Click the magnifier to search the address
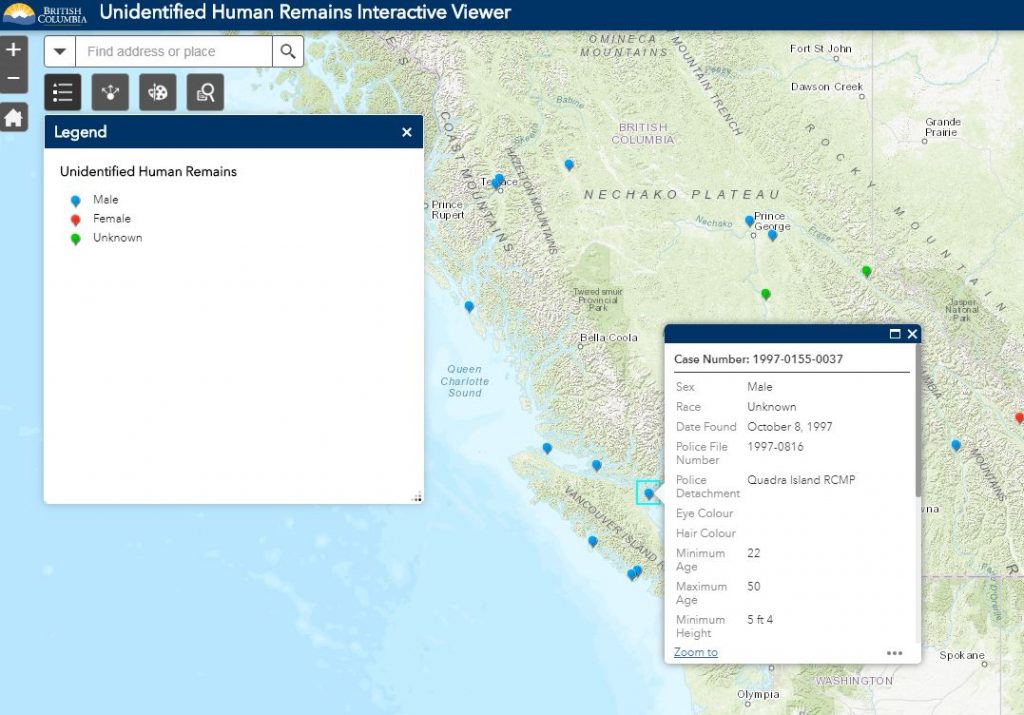 [x=288, y=50]
